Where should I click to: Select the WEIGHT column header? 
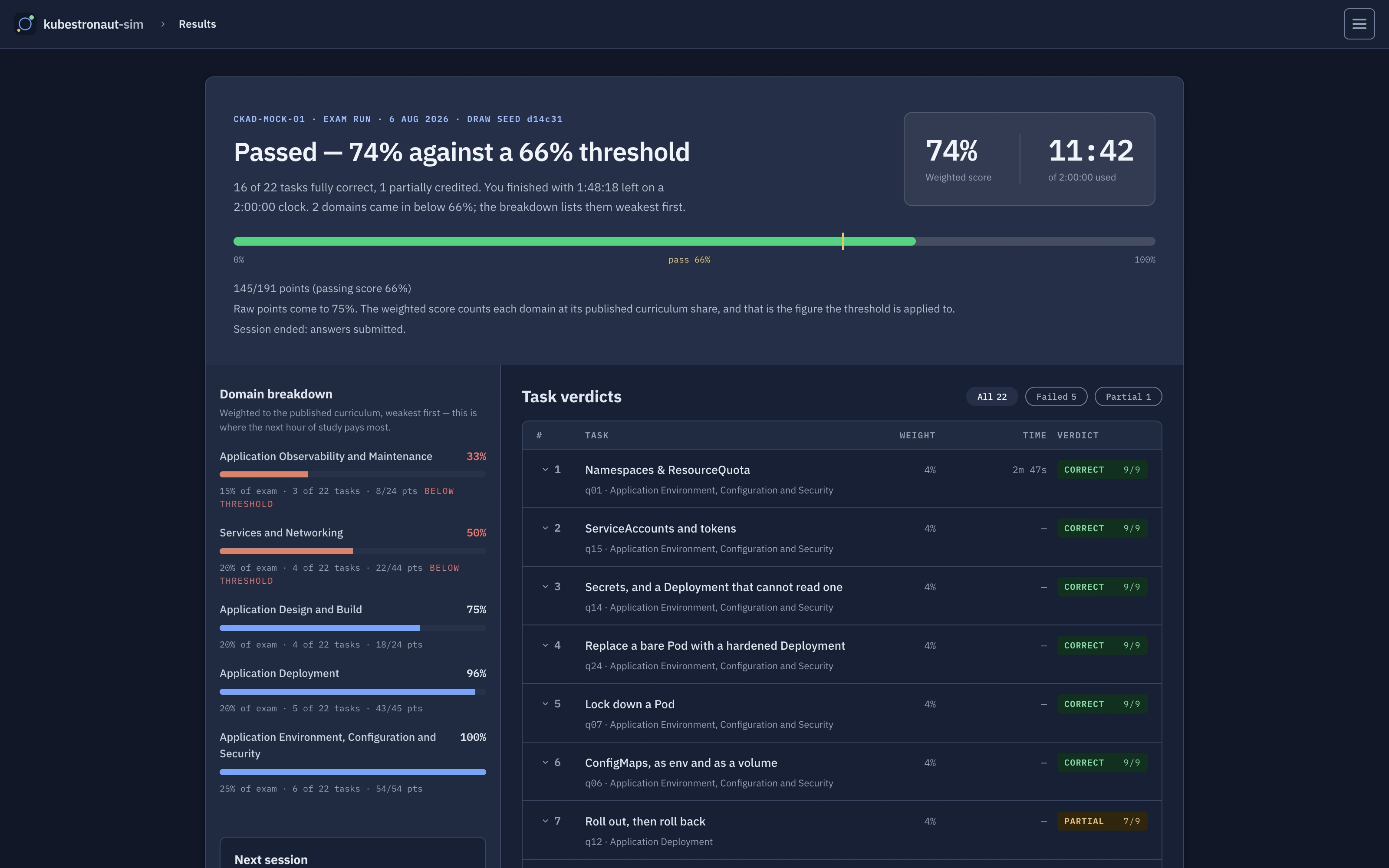(x=917, y=435)
